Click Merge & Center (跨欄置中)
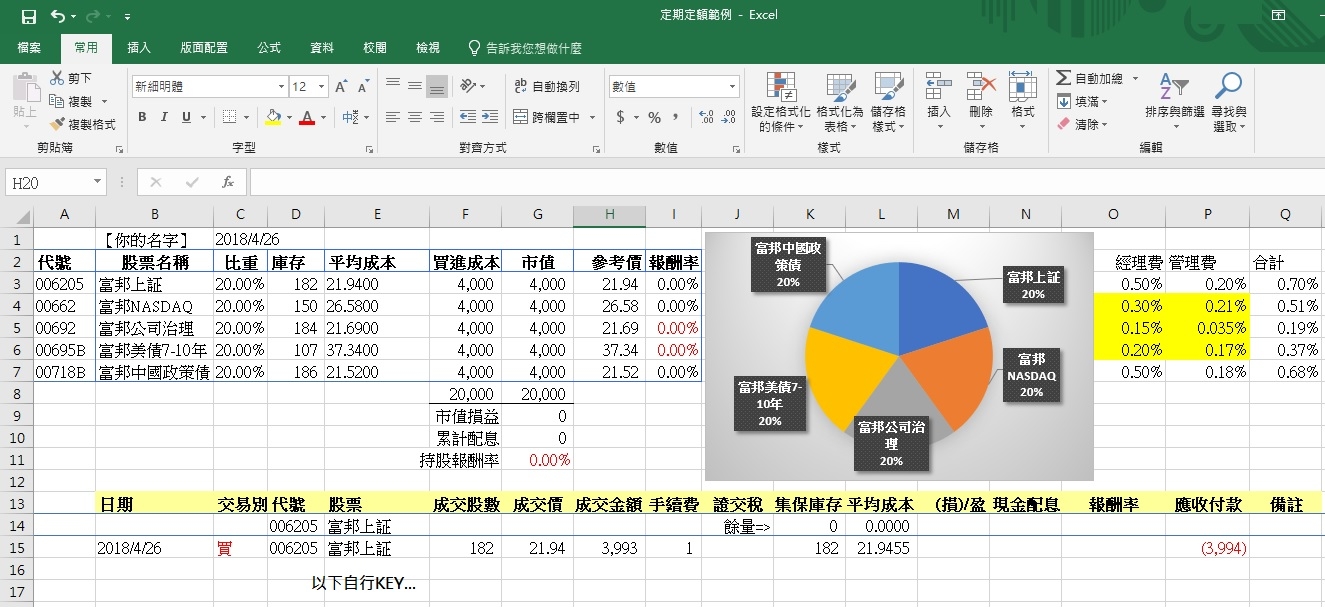This screenshot has height=607, width=1325. (547, 117)
